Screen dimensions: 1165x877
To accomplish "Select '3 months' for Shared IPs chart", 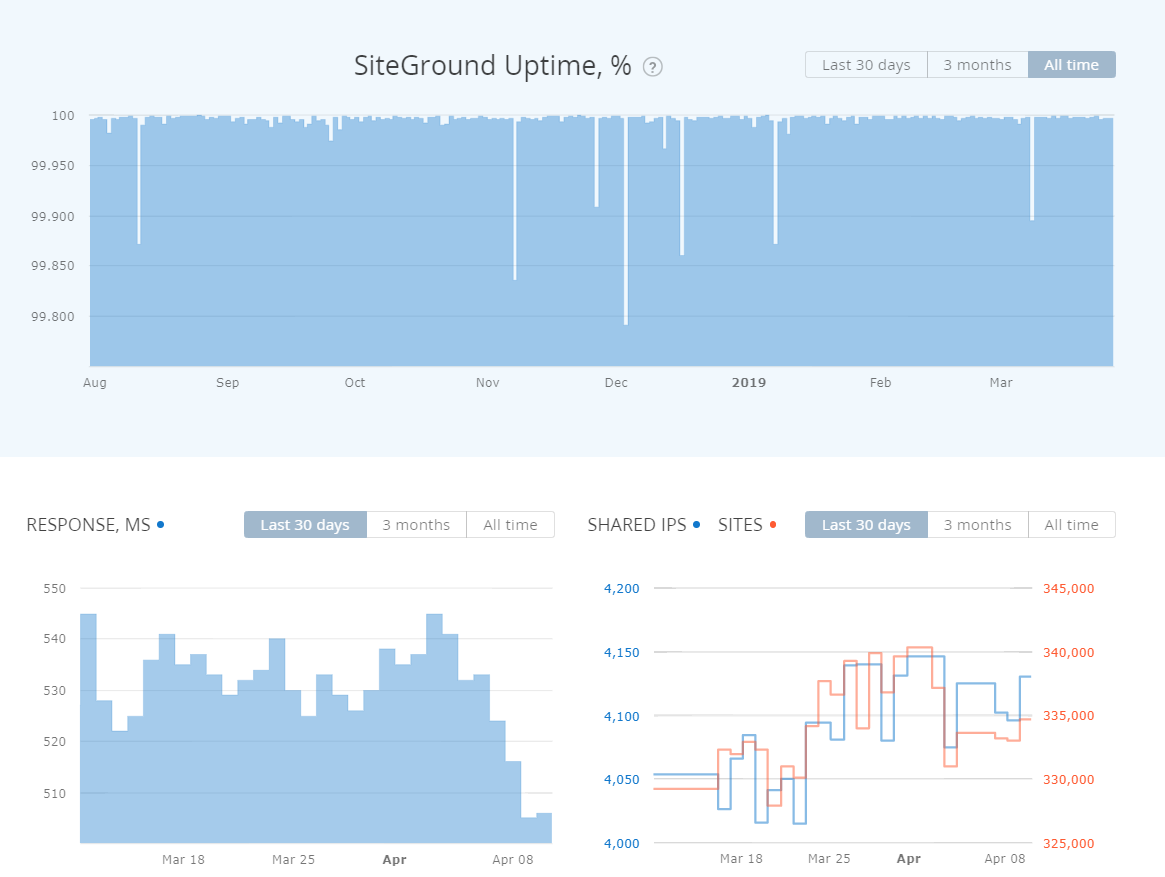I will click(x=978, y=525).
